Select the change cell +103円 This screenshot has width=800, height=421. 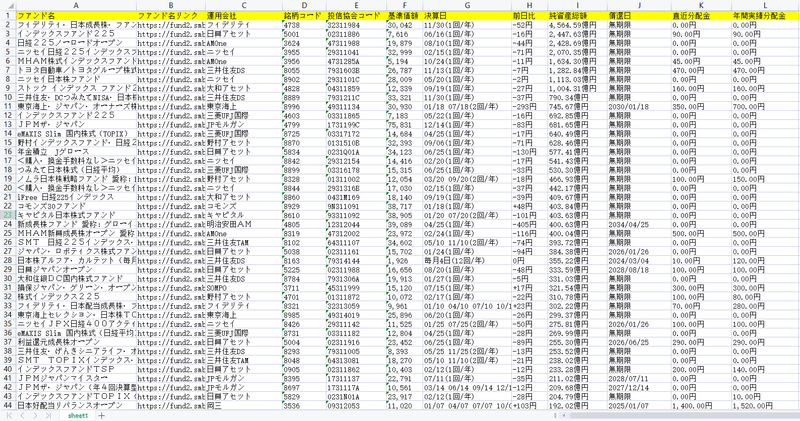pos(530,405)
